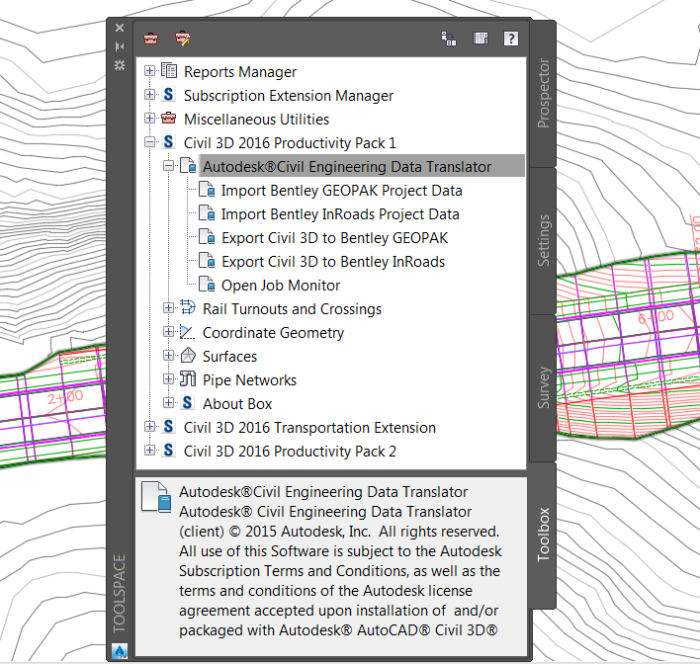The image size is (700, 664).
Task: Expand Civil 3D 2016 Transportation Extension
Action: [x=150, y=426]
